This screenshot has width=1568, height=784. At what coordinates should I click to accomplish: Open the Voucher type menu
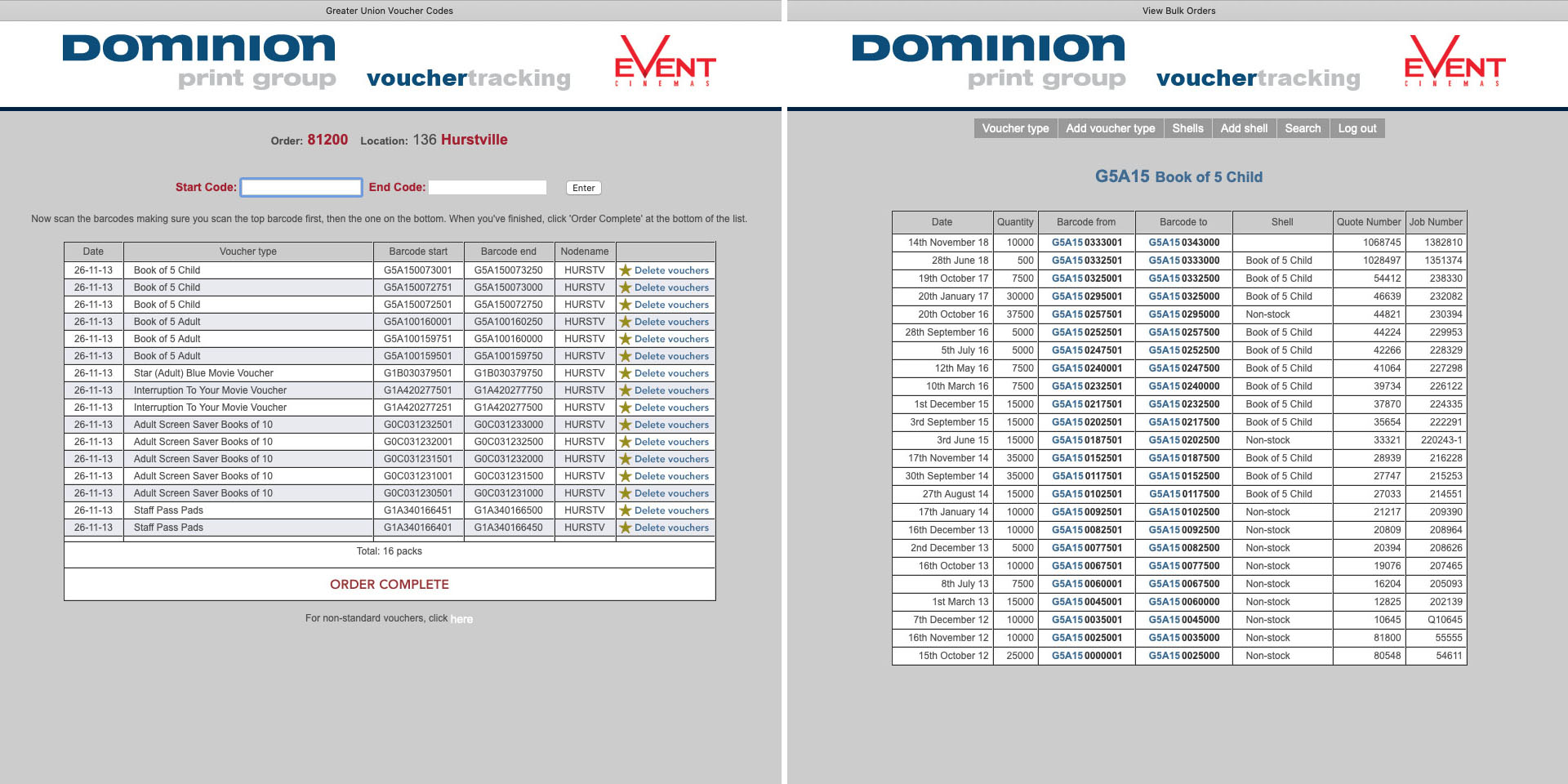tap(1015, 128)
